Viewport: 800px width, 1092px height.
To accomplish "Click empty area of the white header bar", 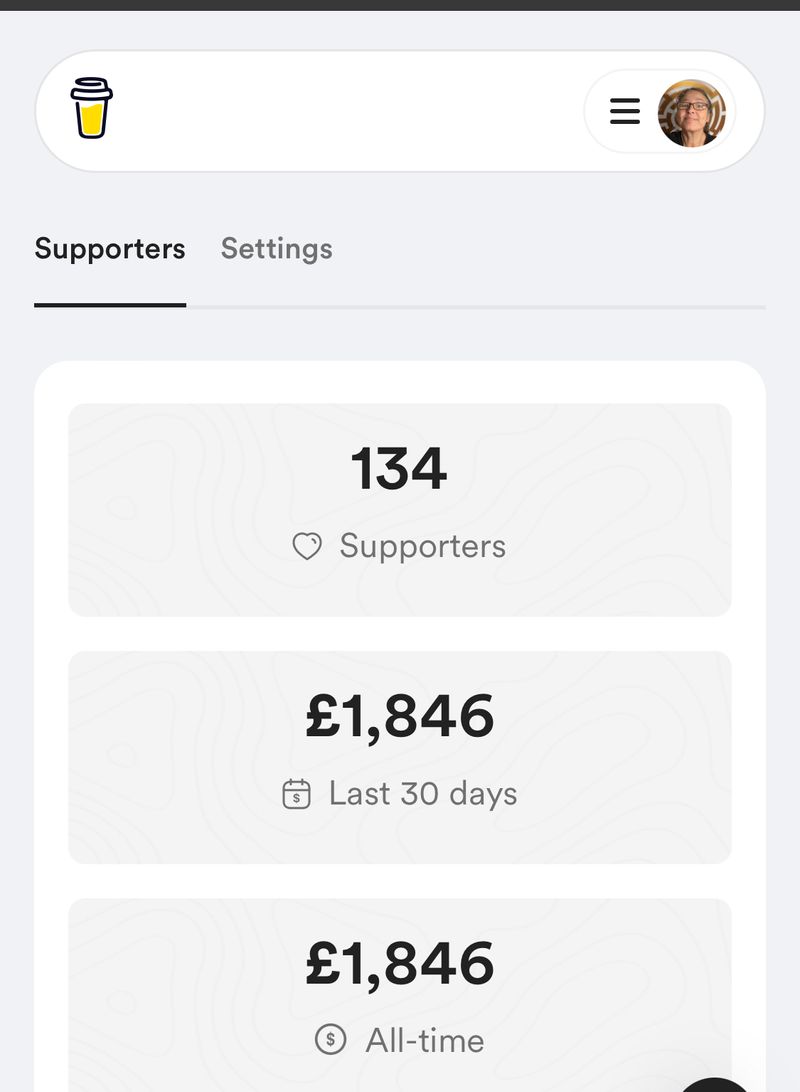I will (348, 111).
